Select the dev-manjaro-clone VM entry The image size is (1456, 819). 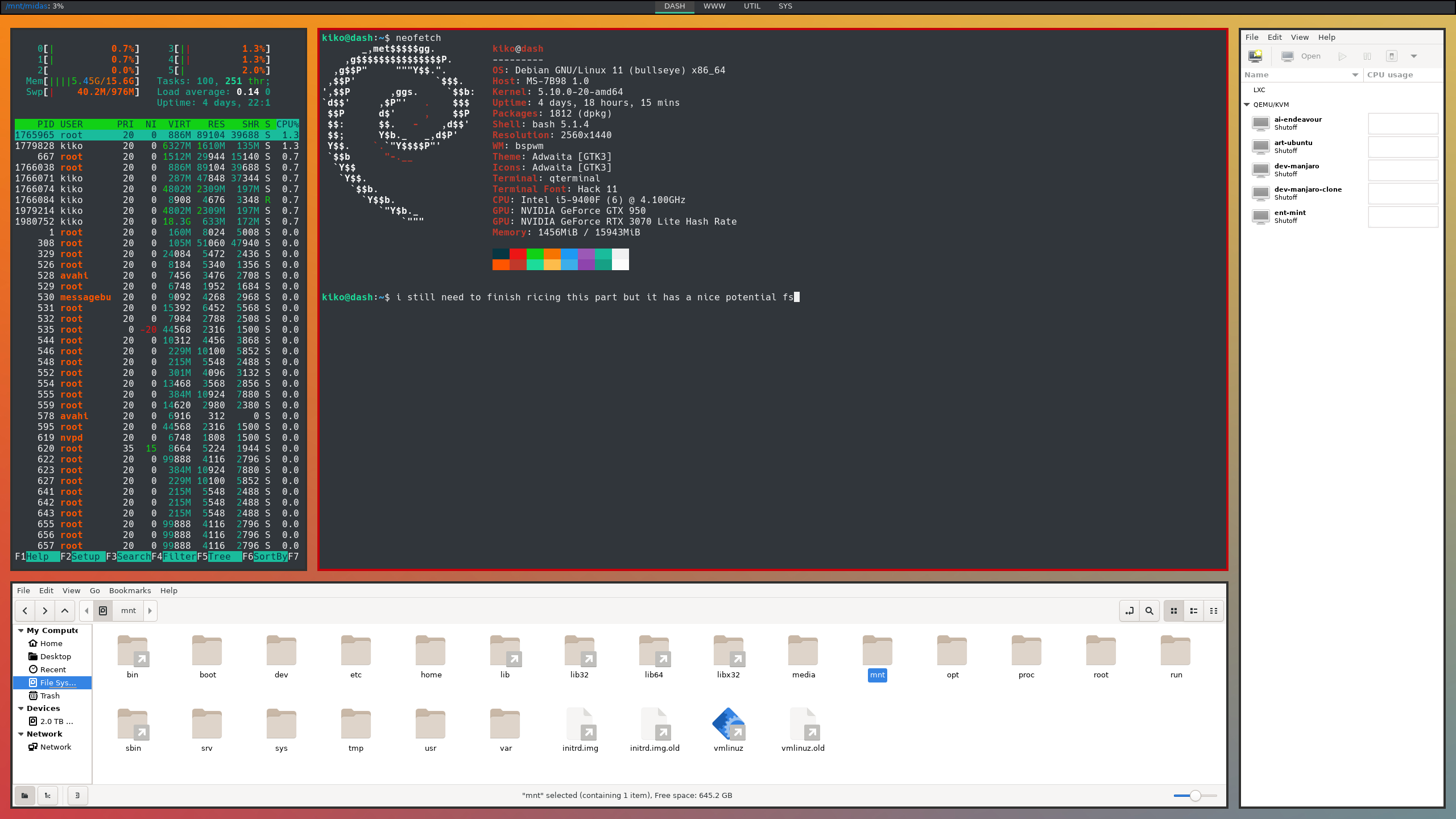tap(1308, 193)
